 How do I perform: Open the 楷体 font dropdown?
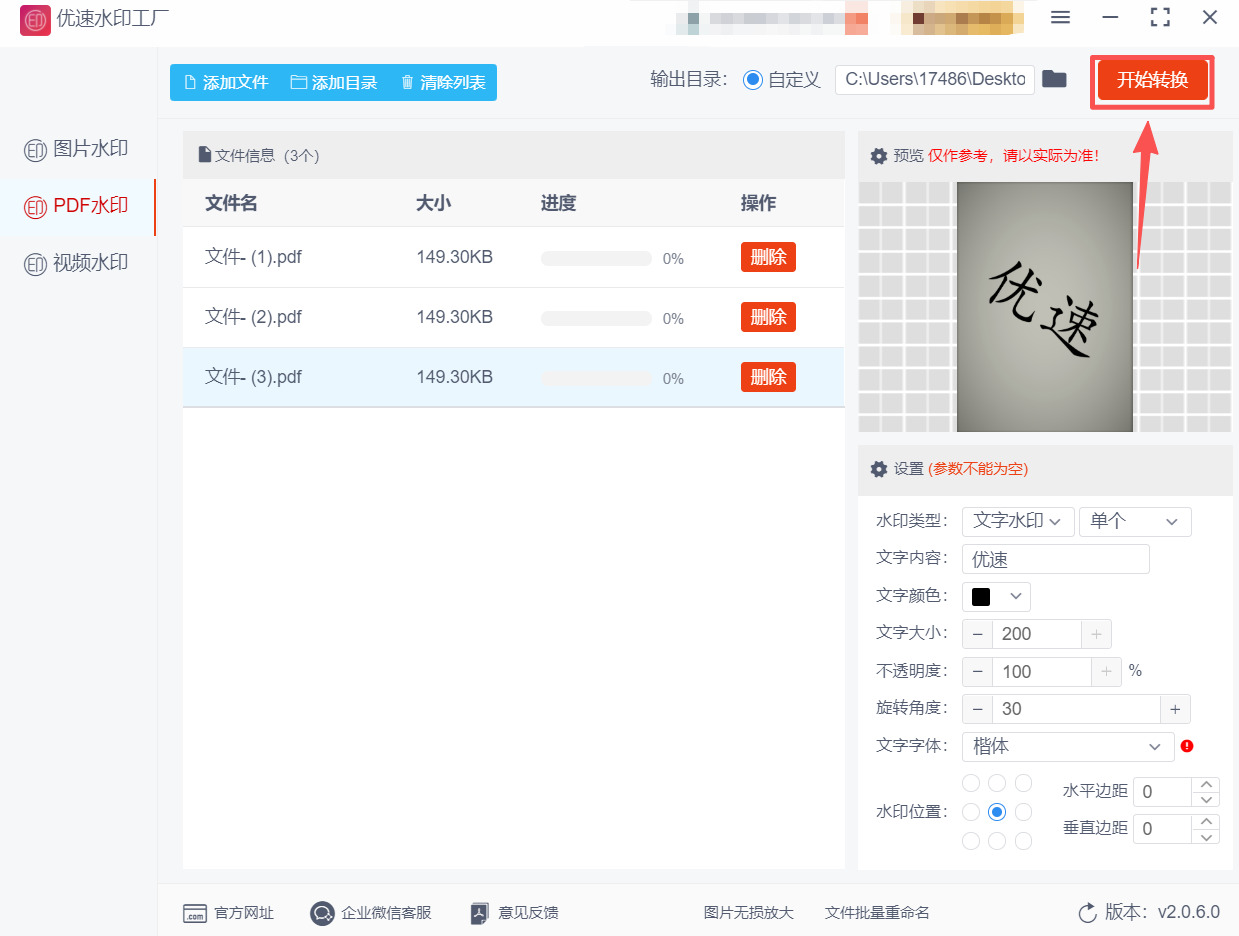click(1068, 746)
